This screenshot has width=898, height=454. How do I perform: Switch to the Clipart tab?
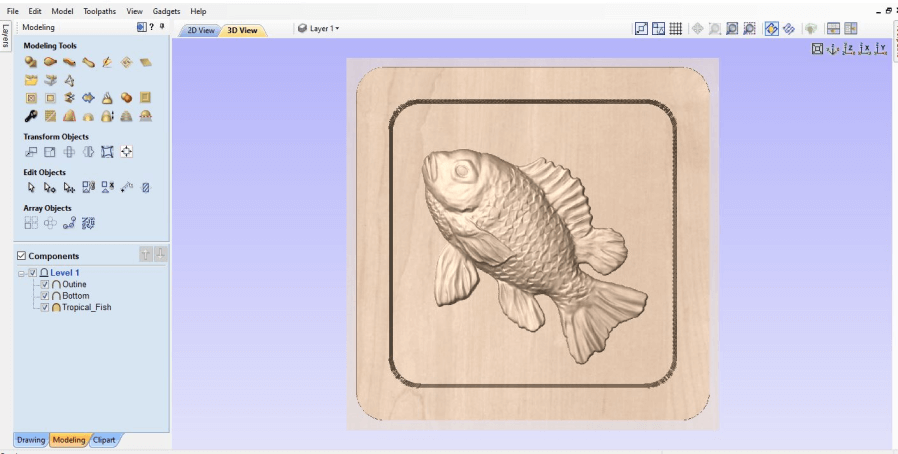104,440
